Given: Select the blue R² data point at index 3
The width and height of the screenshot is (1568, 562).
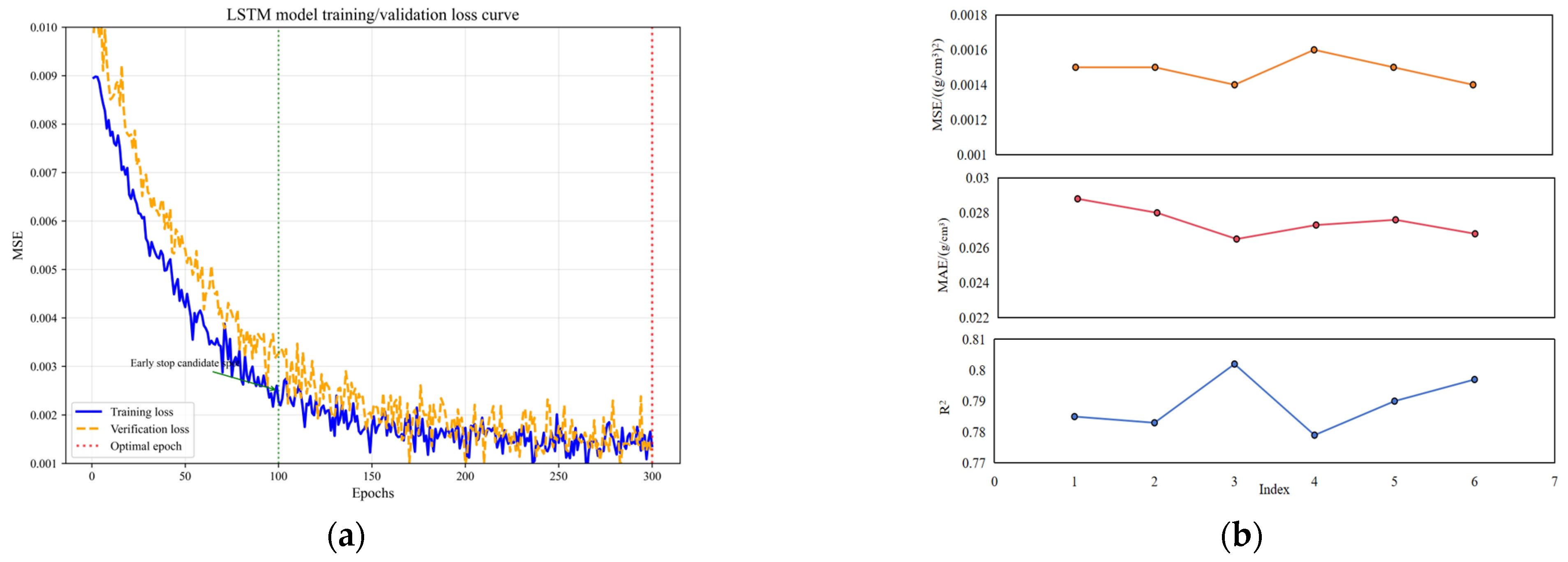Looking at the screenshot, I should (1234, 364).
